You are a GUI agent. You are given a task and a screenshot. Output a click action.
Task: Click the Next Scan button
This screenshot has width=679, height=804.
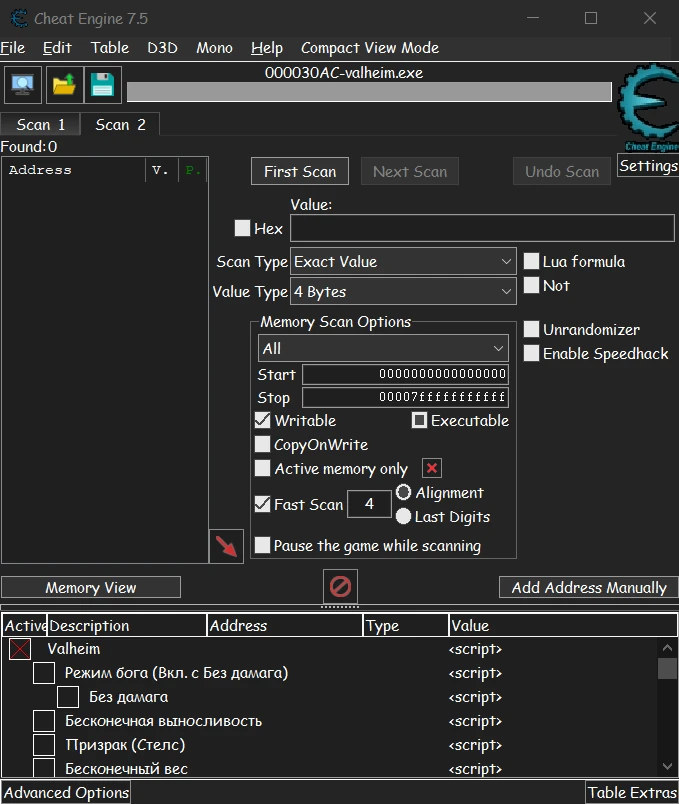point(410,171)
